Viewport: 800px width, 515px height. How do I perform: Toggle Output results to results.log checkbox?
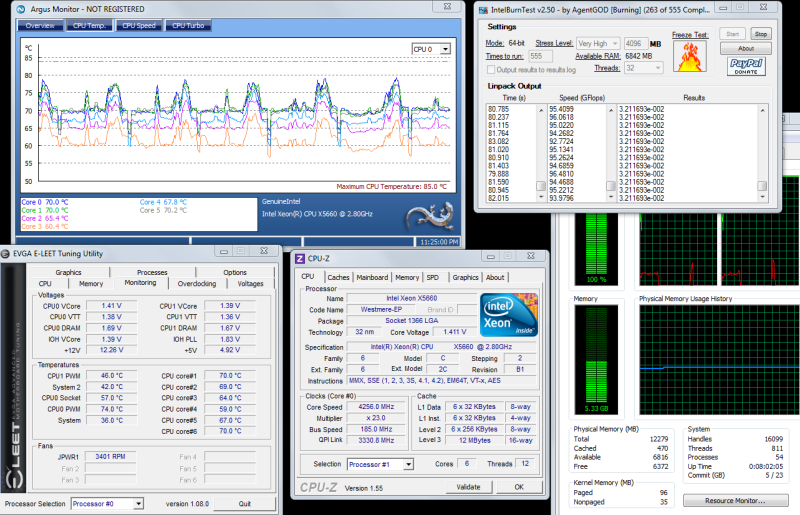[491, 69]
